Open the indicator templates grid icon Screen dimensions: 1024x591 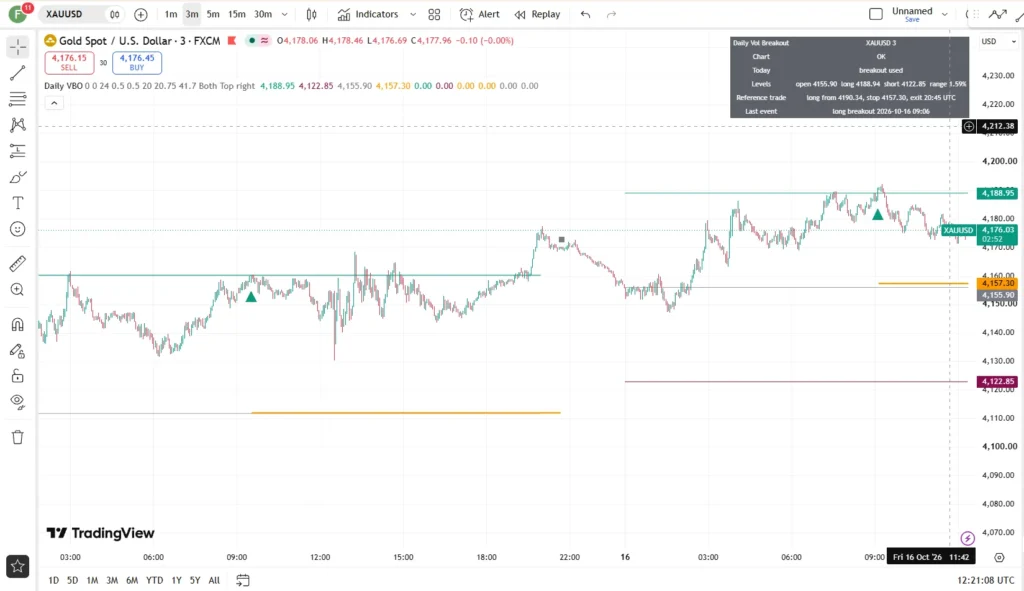coord(434,14)
